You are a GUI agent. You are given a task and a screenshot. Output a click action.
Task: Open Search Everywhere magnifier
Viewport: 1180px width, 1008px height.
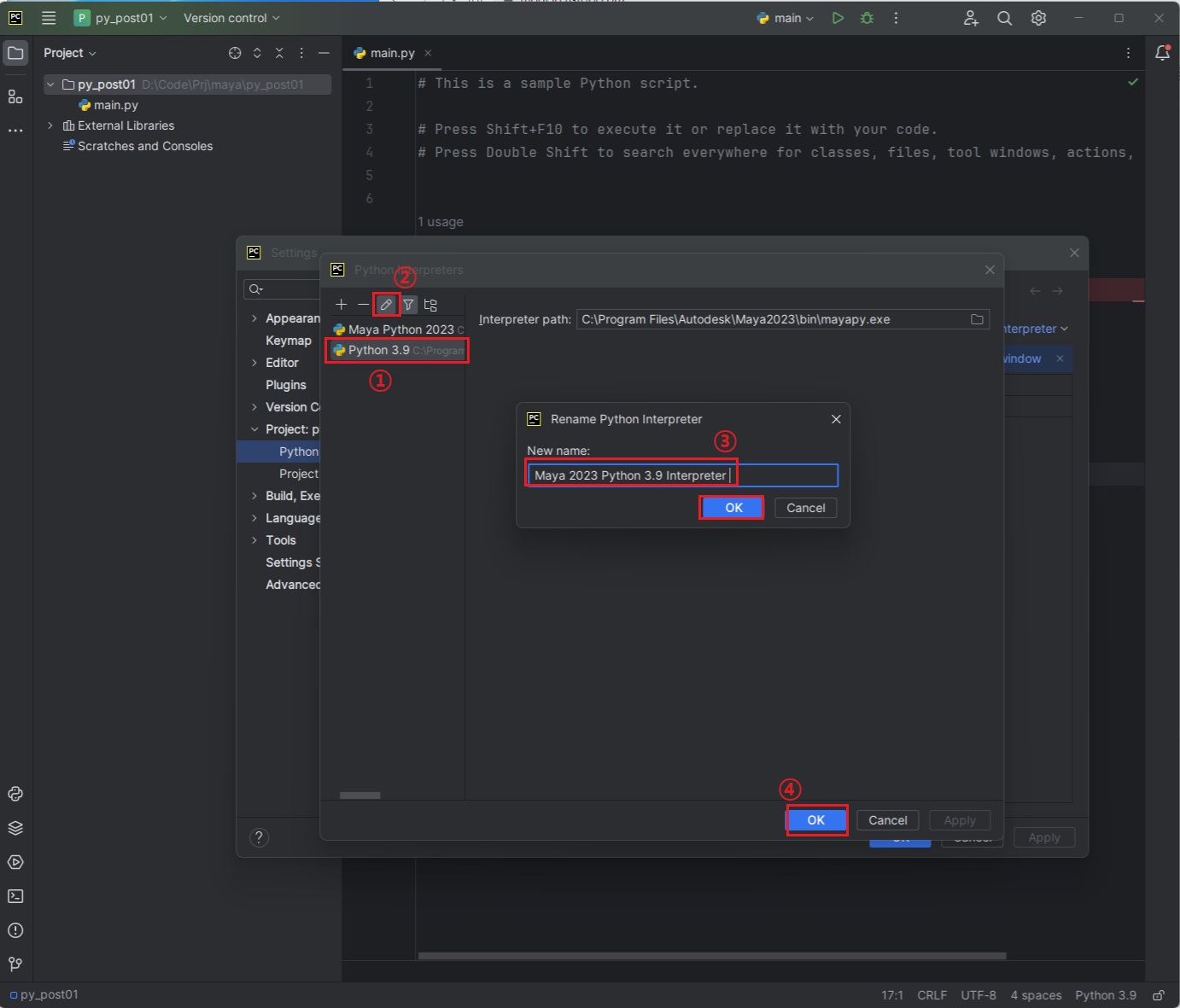pyautogui.click(x=1005, y=18)
